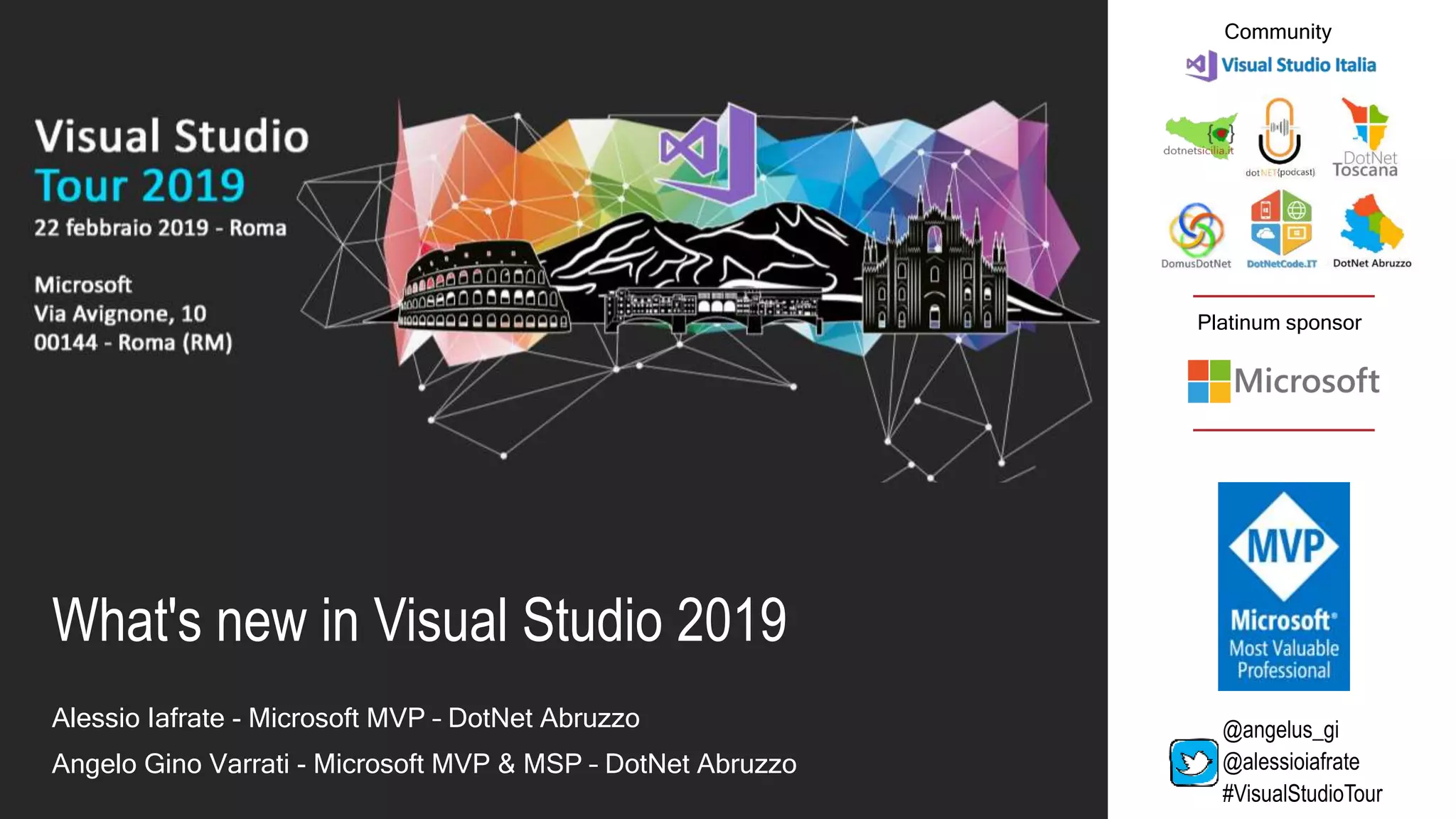Click the Microsoft four-square logo
This screenshot has width=1456, height=819.
pyautogui.click(x=1209, y=381)
